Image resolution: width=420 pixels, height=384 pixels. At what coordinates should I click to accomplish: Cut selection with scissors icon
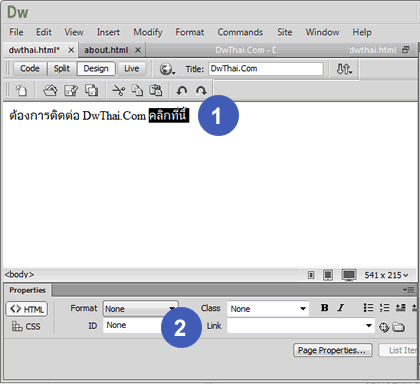[119, 90]
